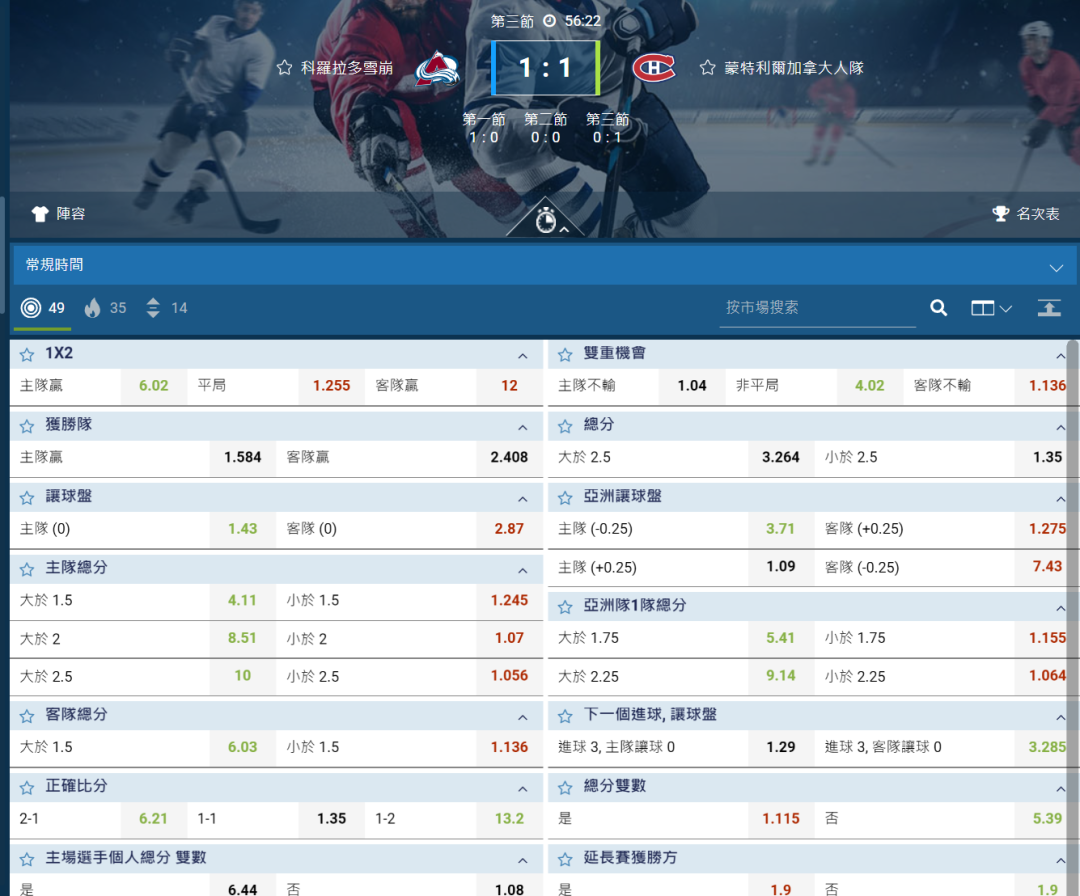The image size is (1080, 896).
Task: Select the up-down arrows tab 14
Action: (x=167, y=308)
